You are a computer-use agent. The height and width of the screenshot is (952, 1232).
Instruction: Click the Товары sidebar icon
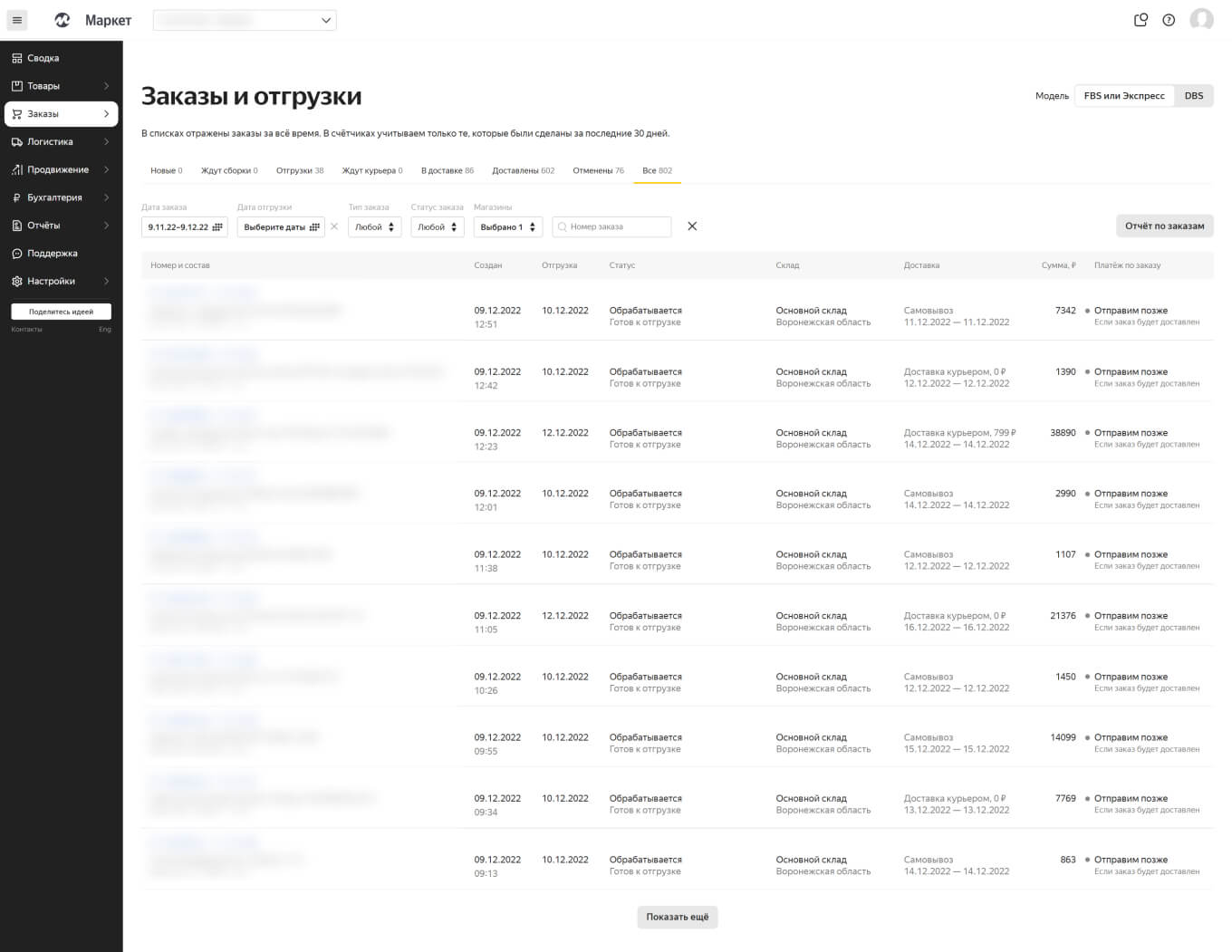(x=16, y=86)
